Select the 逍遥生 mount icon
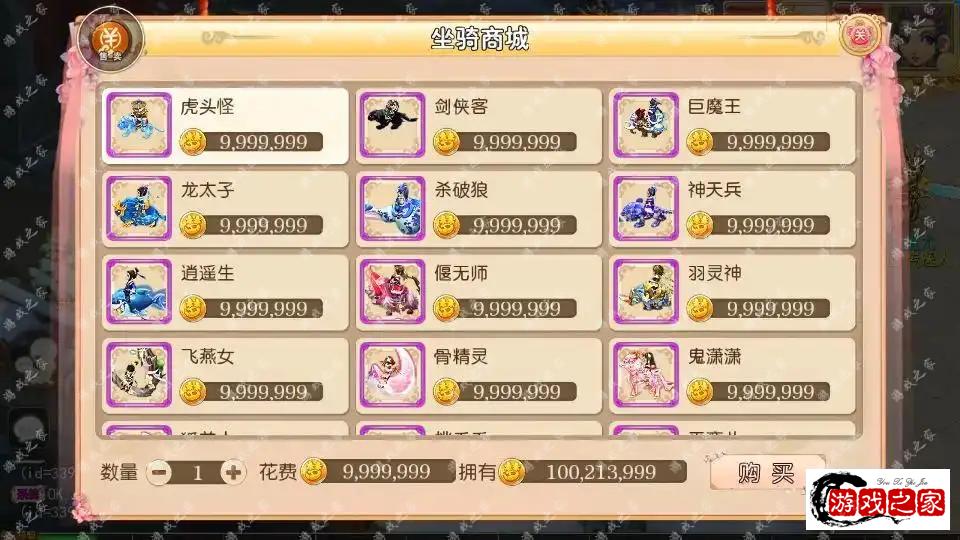 point(139,291)
